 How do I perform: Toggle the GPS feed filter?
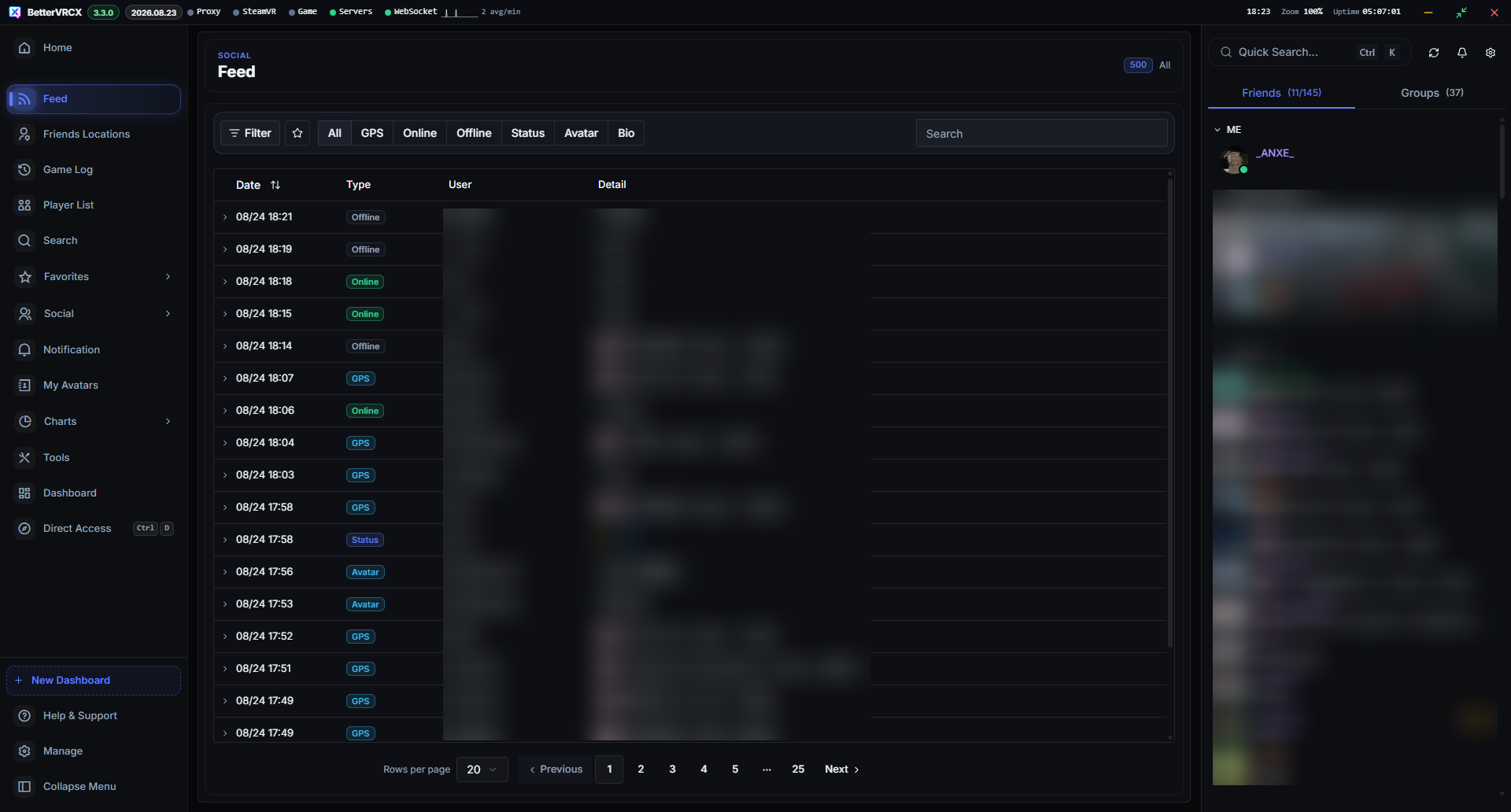tap(372, 134)
